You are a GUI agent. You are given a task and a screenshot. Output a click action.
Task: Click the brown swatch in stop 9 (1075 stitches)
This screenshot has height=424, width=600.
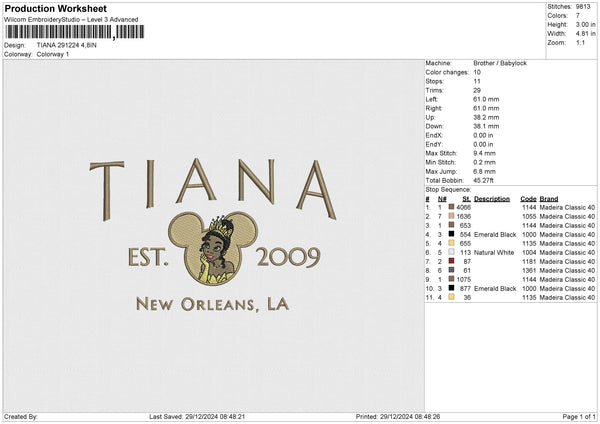coord(452,279)
